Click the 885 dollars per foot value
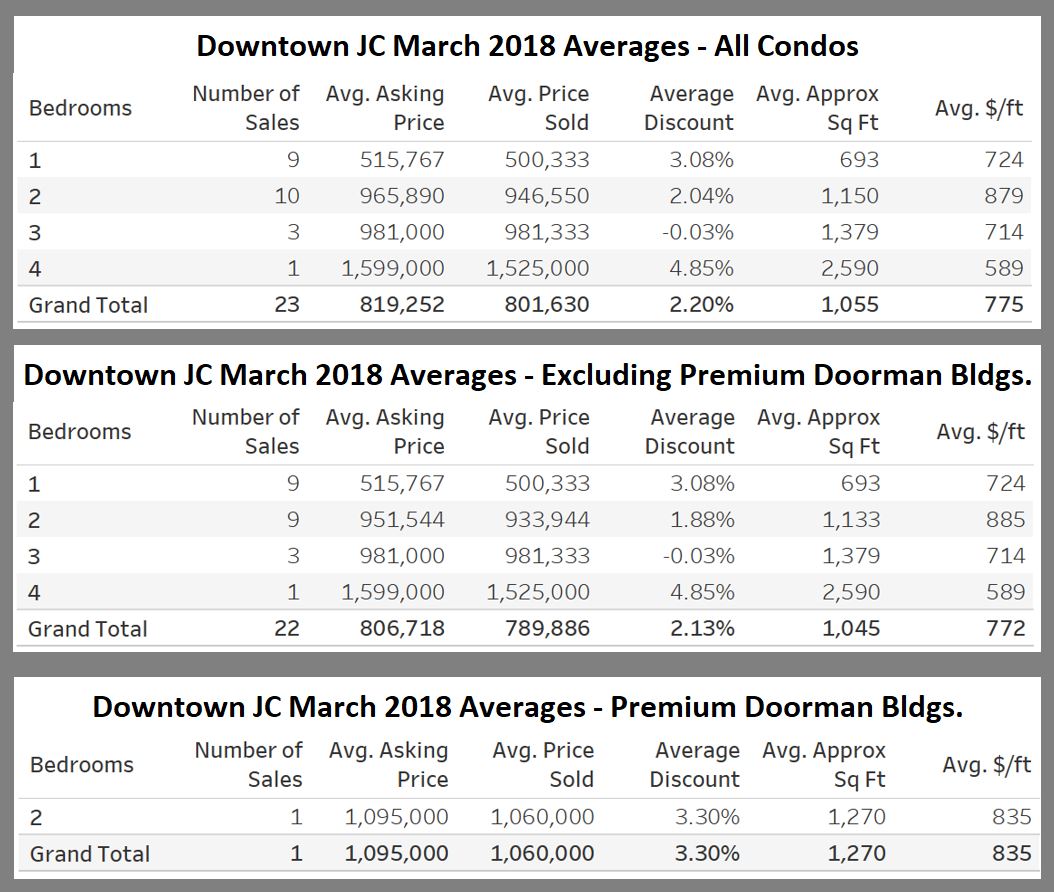Viewport: 1054px width, 892px height. (1006, 520)
